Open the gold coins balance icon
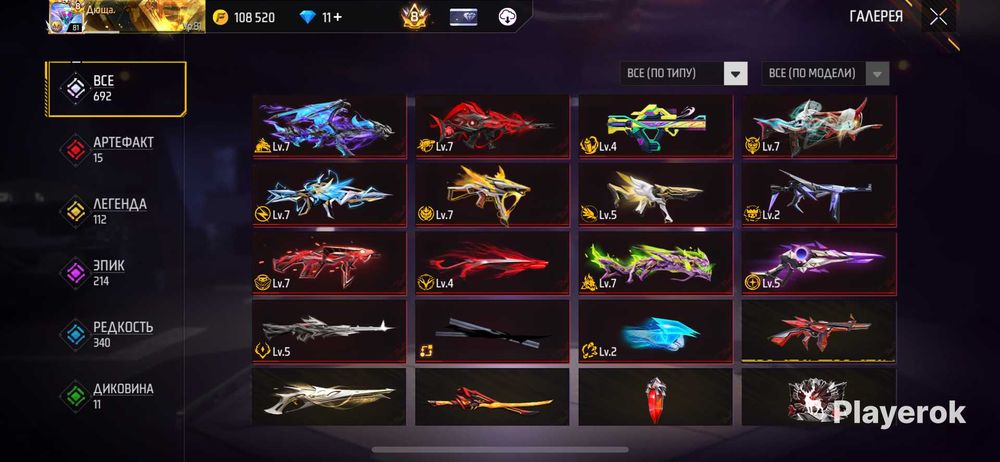 (x=221, y=17)
